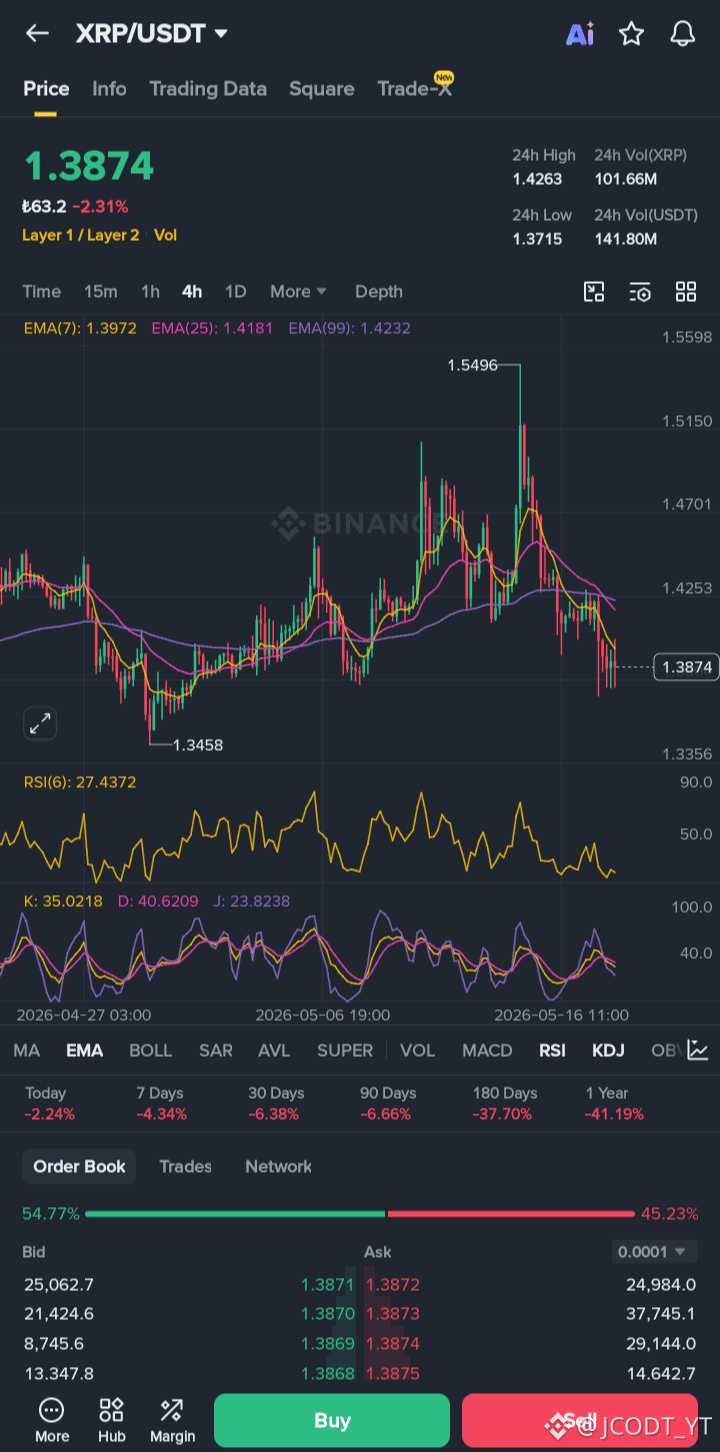This screenshot has height=1452, width=720.
Task: Switch to the Price tab
Action: (x=46, y=89)
